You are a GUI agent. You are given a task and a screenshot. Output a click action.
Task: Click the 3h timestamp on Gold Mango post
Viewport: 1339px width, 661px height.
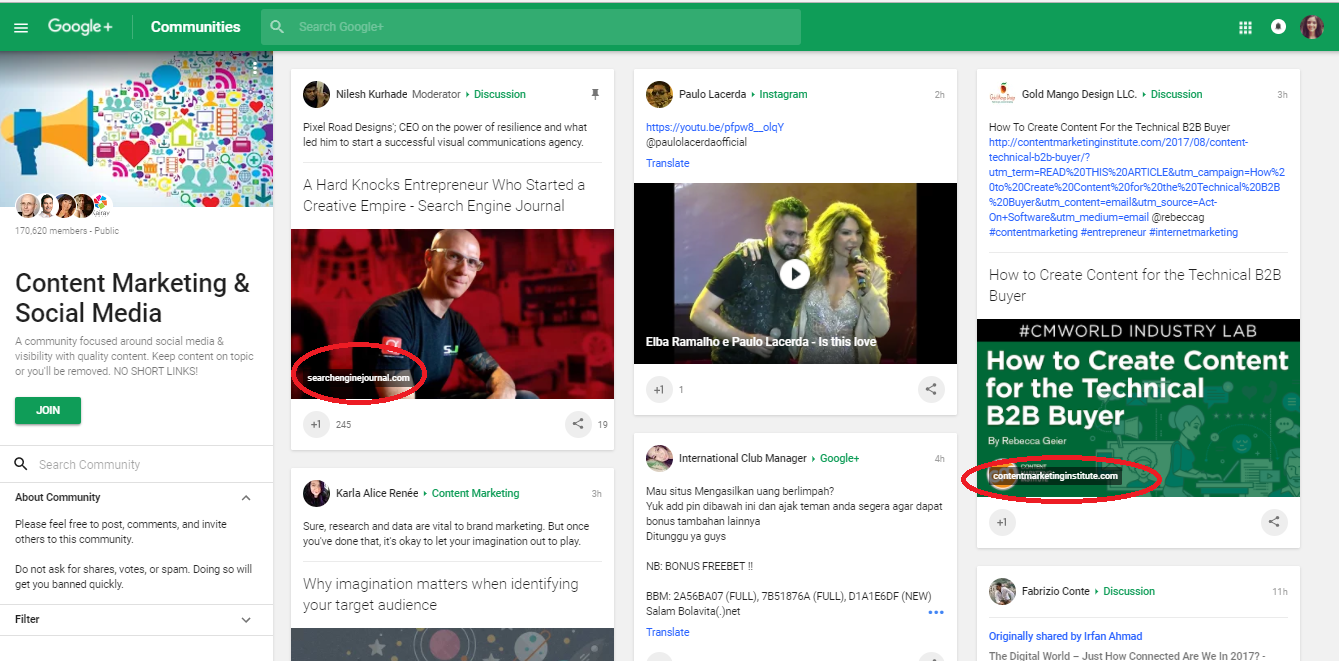pyautogui.click(x=1282, y=94)
